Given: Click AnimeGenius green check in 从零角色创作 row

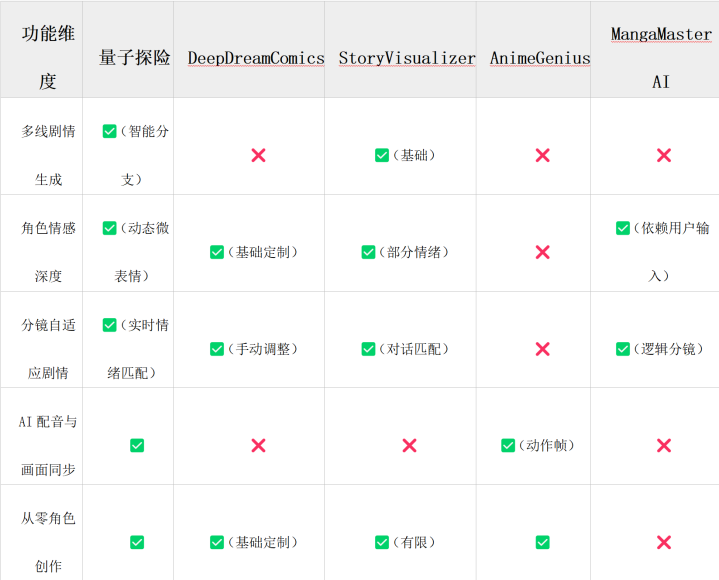Looking at the screenshot, I should click(x=542, y=542).
